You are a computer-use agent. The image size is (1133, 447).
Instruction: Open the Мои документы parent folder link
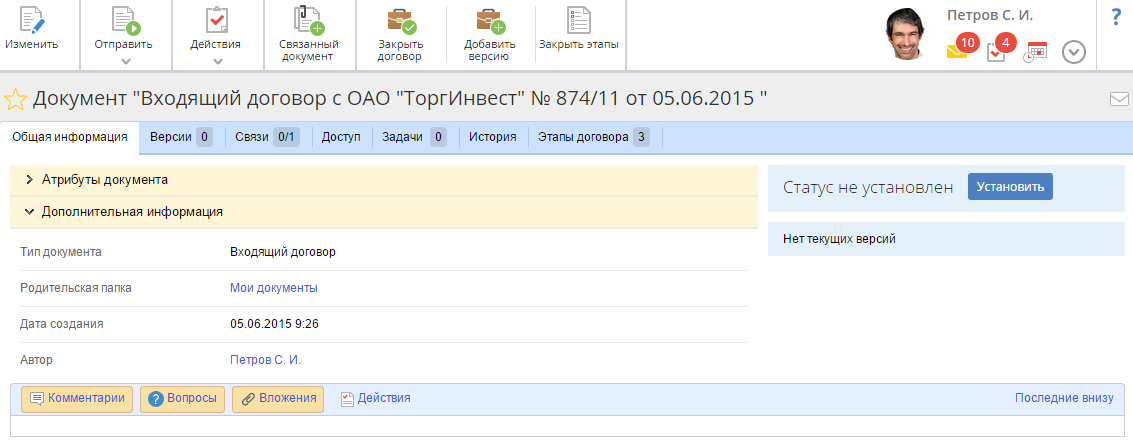273,288
